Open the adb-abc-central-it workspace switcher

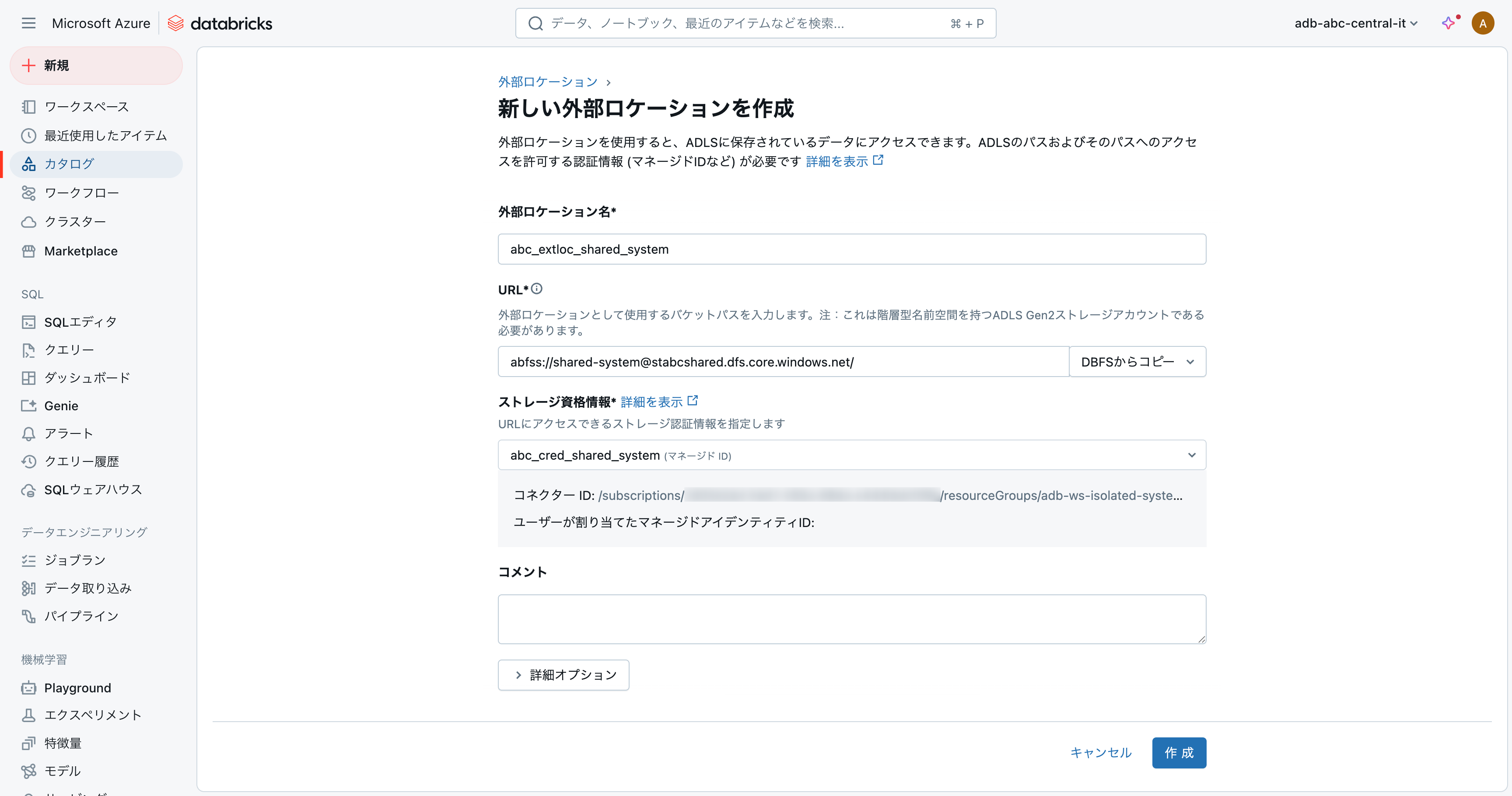(x=1356, y=24)
